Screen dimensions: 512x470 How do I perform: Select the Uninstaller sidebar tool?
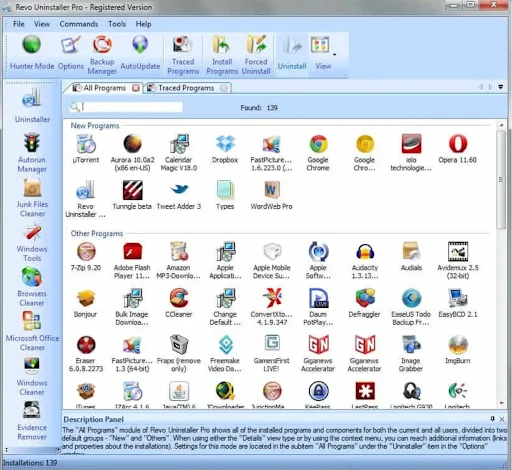32,105
